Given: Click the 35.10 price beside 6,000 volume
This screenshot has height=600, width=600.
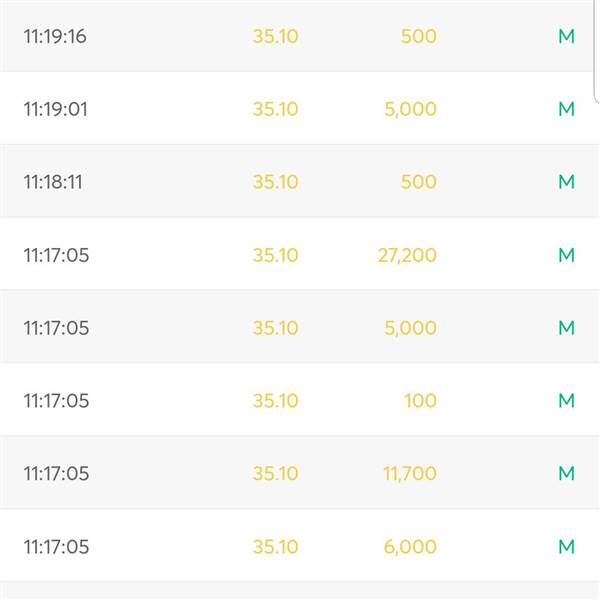Looking at the screenshot, I should tap(276, 547).
